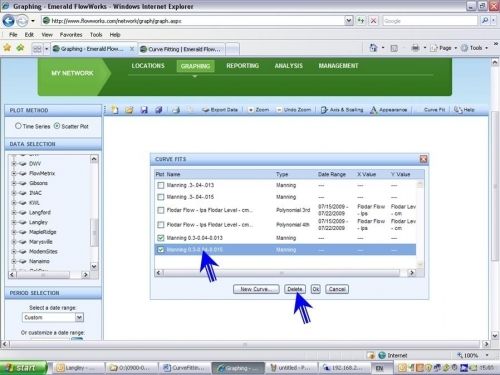The height and width of the screenshot is (375, 500).
Task: Click the New graph toolbar icon
Action: [x=115, y=110]
